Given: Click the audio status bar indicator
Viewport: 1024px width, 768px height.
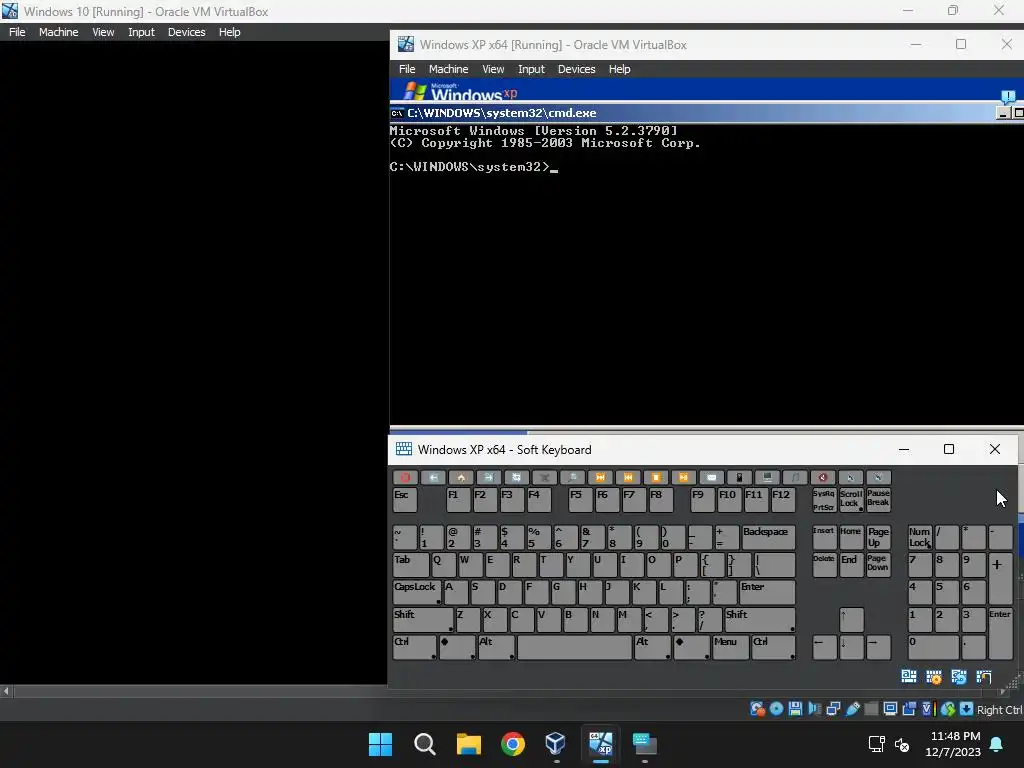Looking at the screenshot, I should tap(814, 709).
